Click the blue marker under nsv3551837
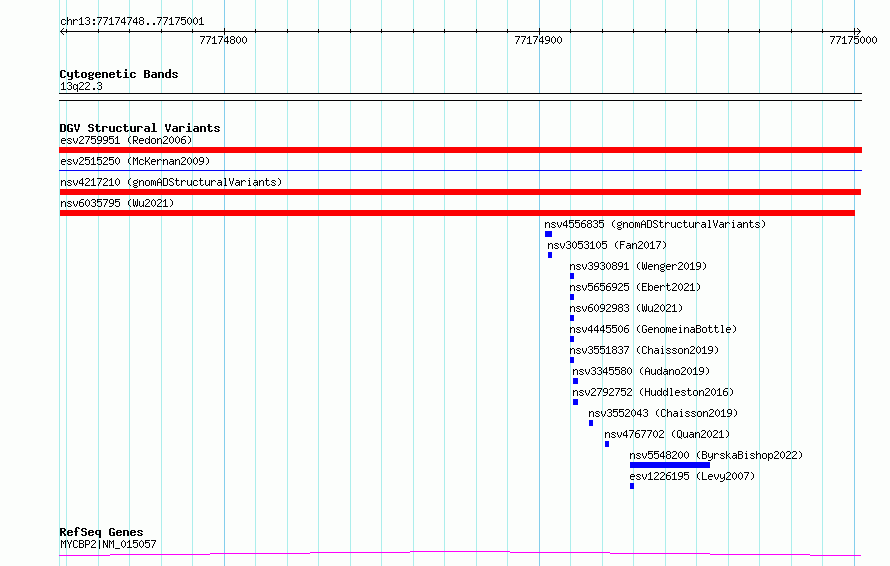Screen dimensions: 890x566 click(572, 360)
